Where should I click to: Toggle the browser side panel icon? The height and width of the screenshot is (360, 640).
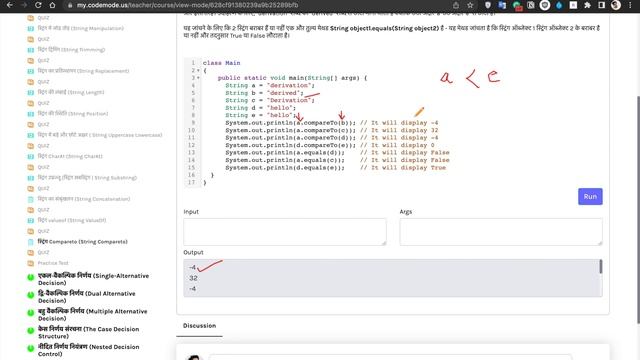602,5
